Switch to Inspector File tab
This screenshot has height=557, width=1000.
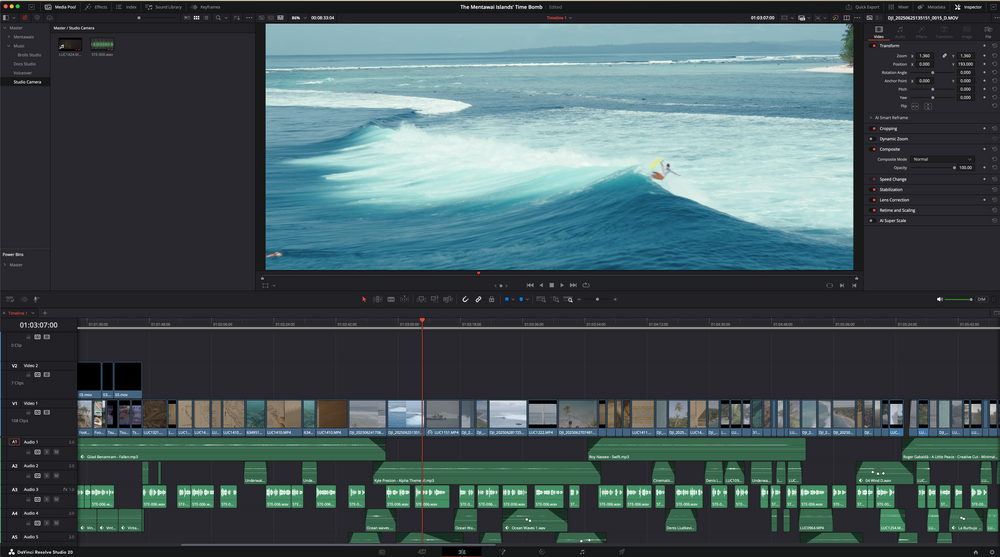click(988, 32)
